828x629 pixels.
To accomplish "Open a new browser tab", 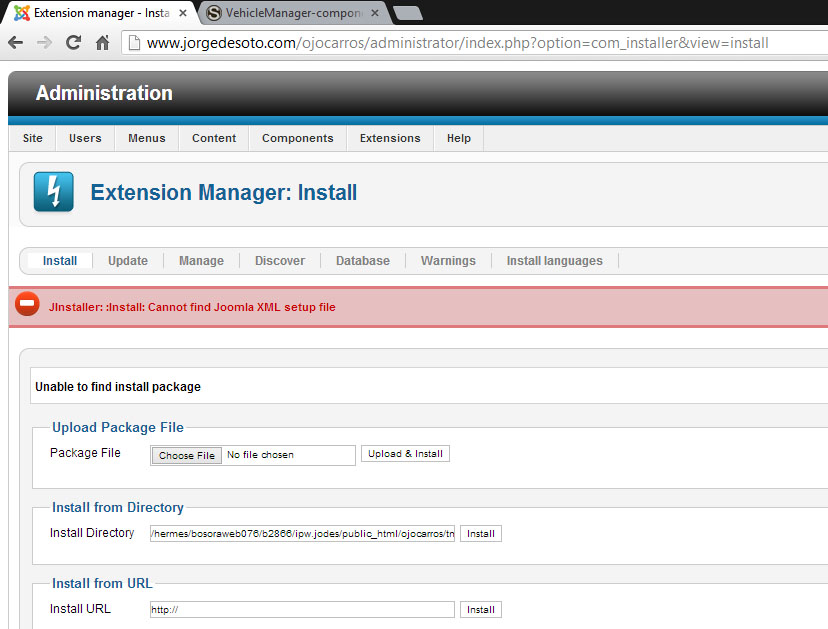I will coord(407,13).
